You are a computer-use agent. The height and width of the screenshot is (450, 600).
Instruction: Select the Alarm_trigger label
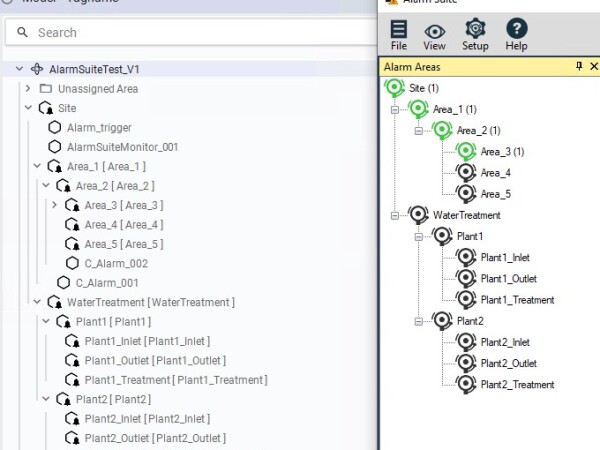[99, 128]
